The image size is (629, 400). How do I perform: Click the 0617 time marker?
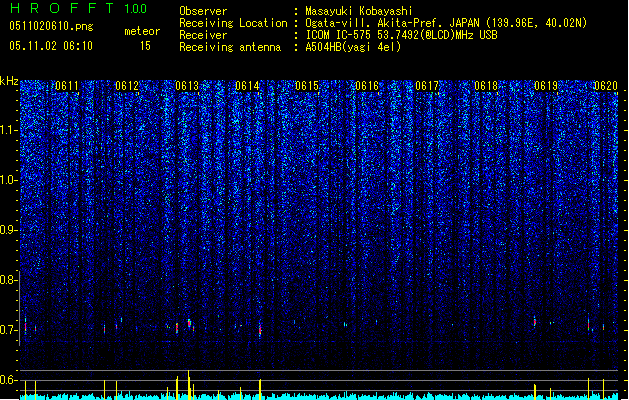pos(427,86)
